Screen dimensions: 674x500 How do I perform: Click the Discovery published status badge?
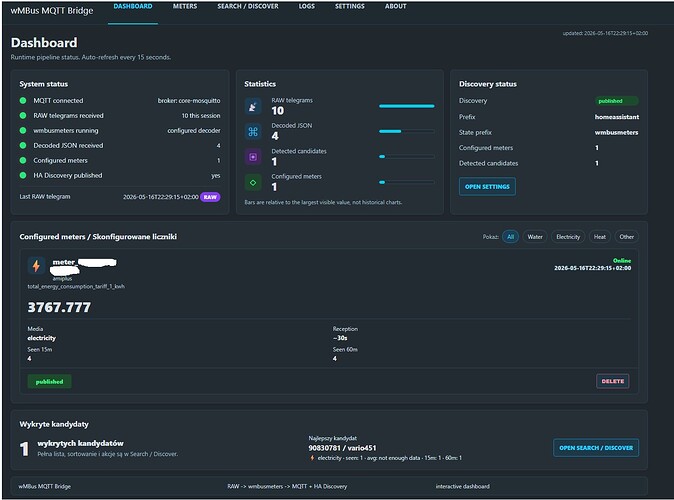click(x=616, y=101)
